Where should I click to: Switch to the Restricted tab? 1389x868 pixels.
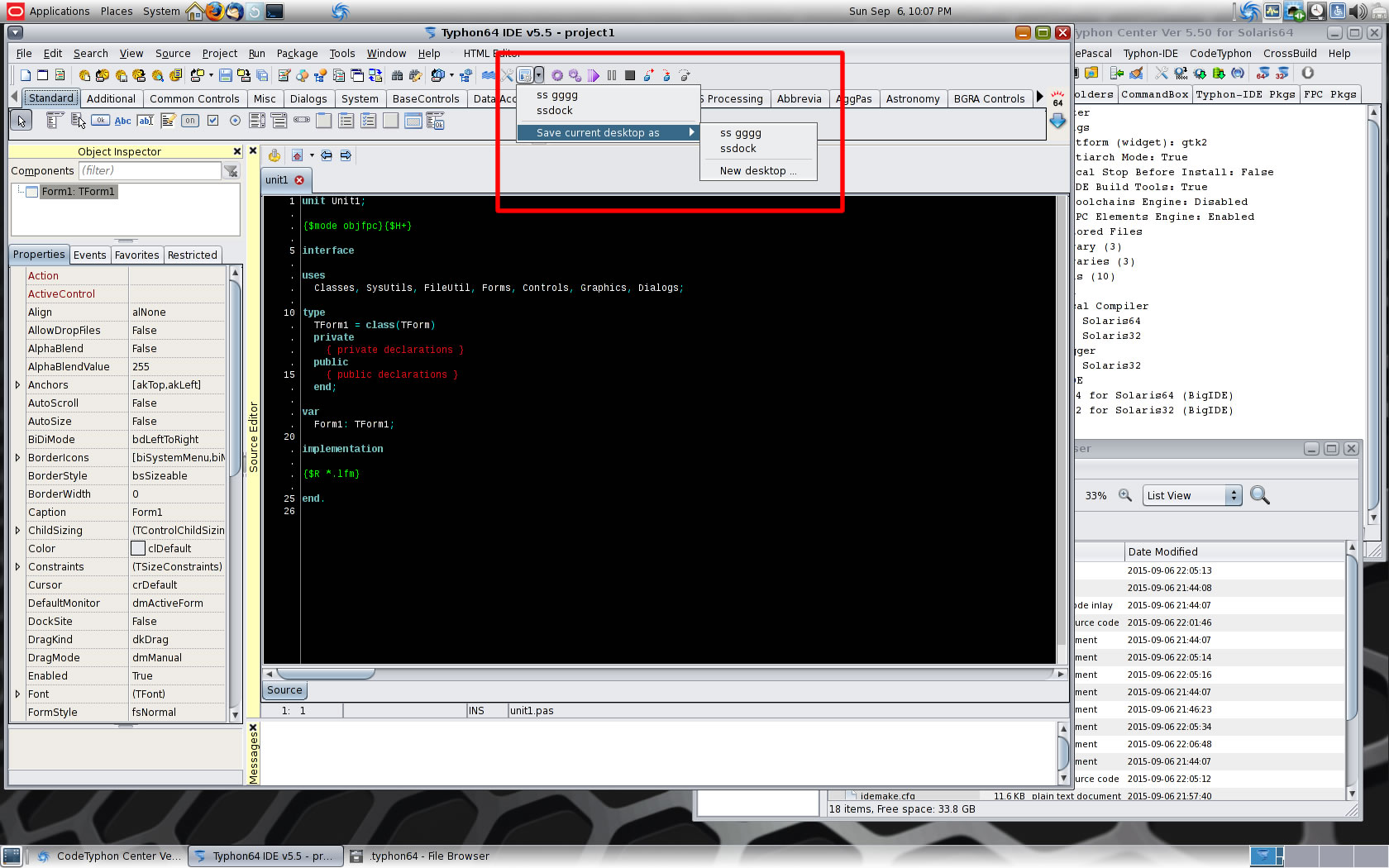[x=192, y=255]
